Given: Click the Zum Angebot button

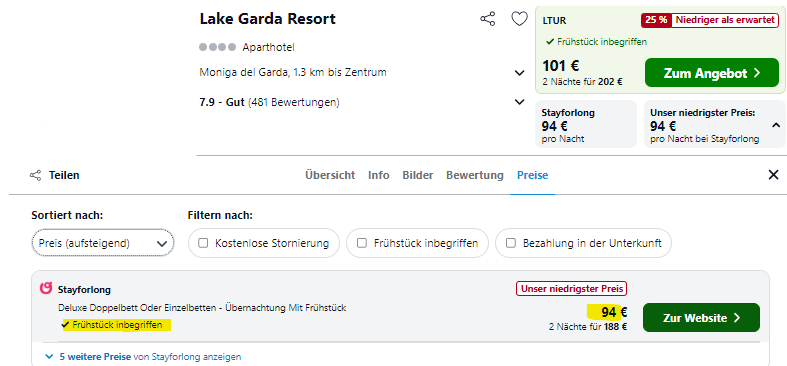Looking at the screenshot, I should [x=712, y=73].
